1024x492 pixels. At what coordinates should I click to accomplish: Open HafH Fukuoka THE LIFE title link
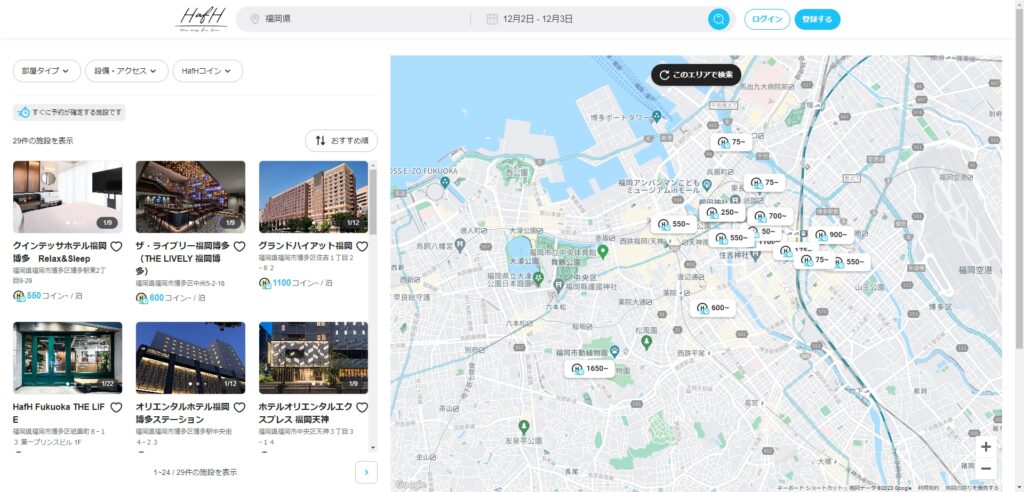(59, 413)
